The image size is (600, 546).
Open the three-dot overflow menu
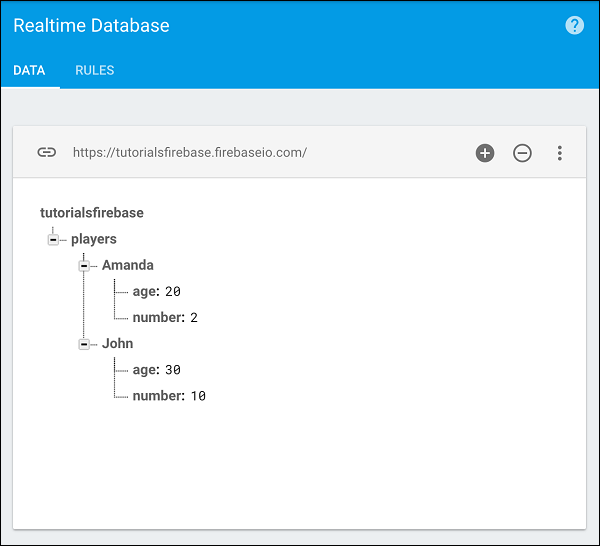point(560,153)
